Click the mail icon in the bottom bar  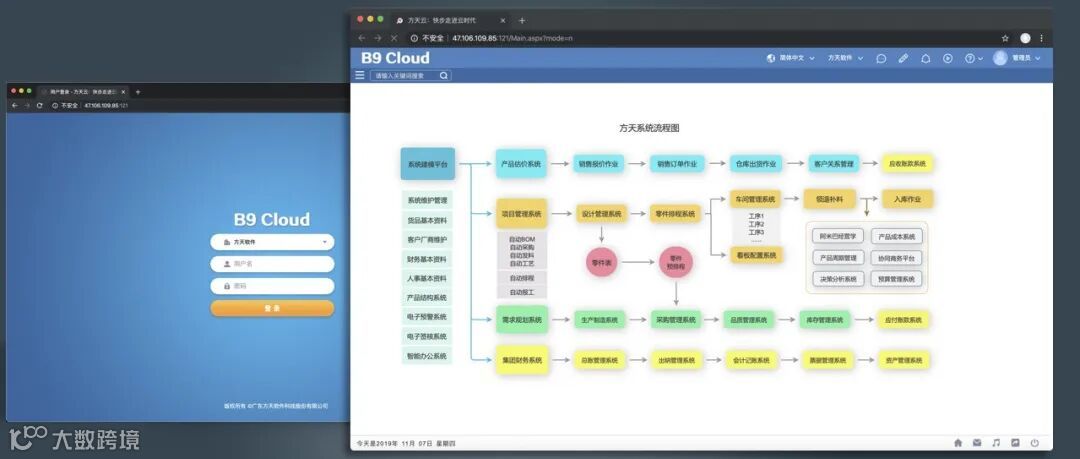977,442
